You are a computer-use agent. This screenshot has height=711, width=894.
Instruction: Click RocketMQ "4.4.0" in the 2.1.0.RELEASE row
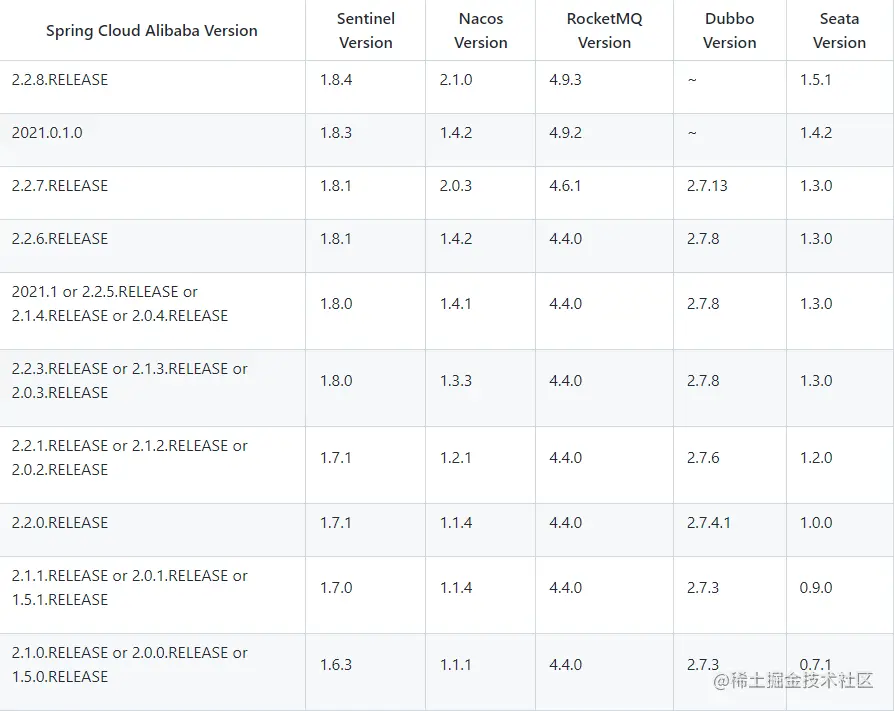(x=566, y=665)
